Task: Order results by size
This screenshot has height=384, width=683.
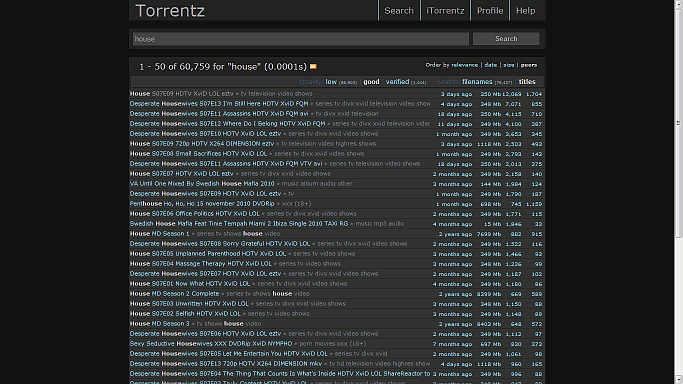Action: (509, 65)
